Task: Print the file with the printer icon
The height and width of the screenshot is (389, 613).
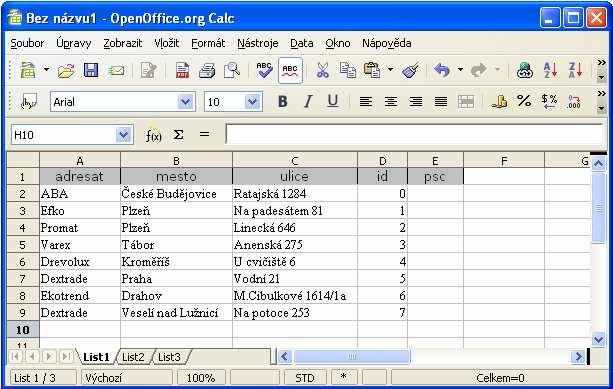Action: 207,71
